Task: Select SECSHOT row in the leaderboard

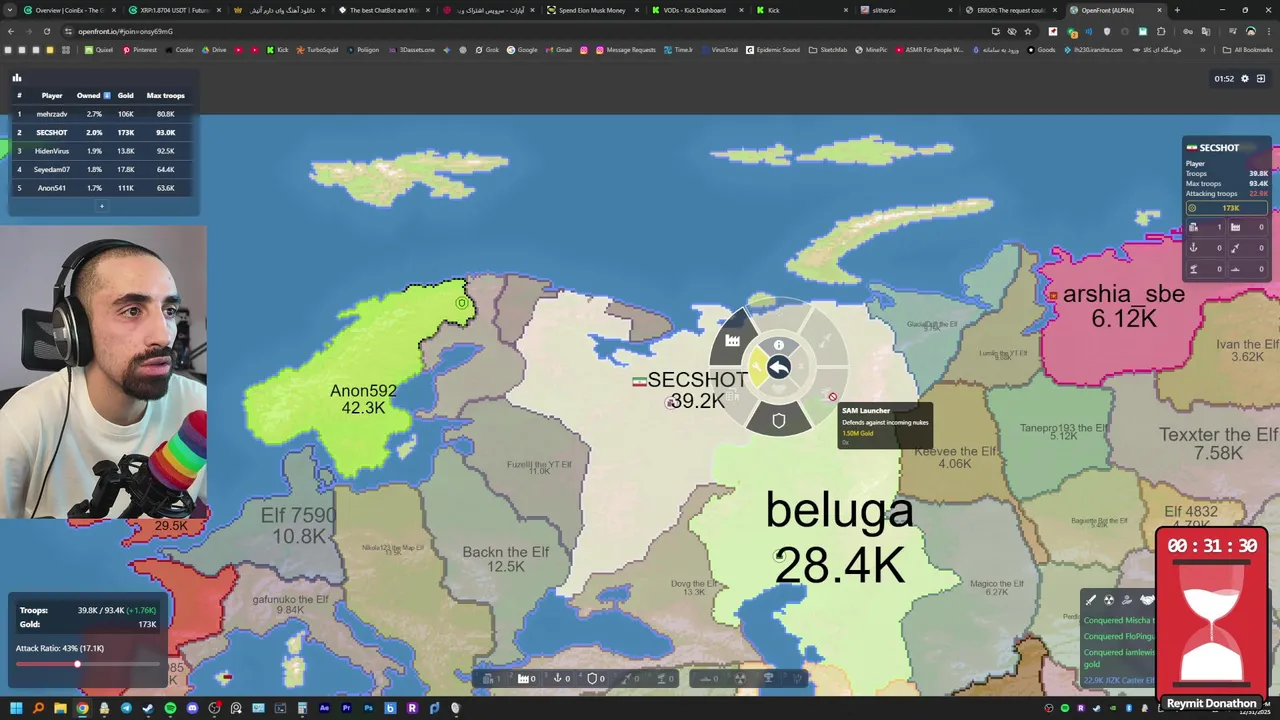Action: pos(103,132)
